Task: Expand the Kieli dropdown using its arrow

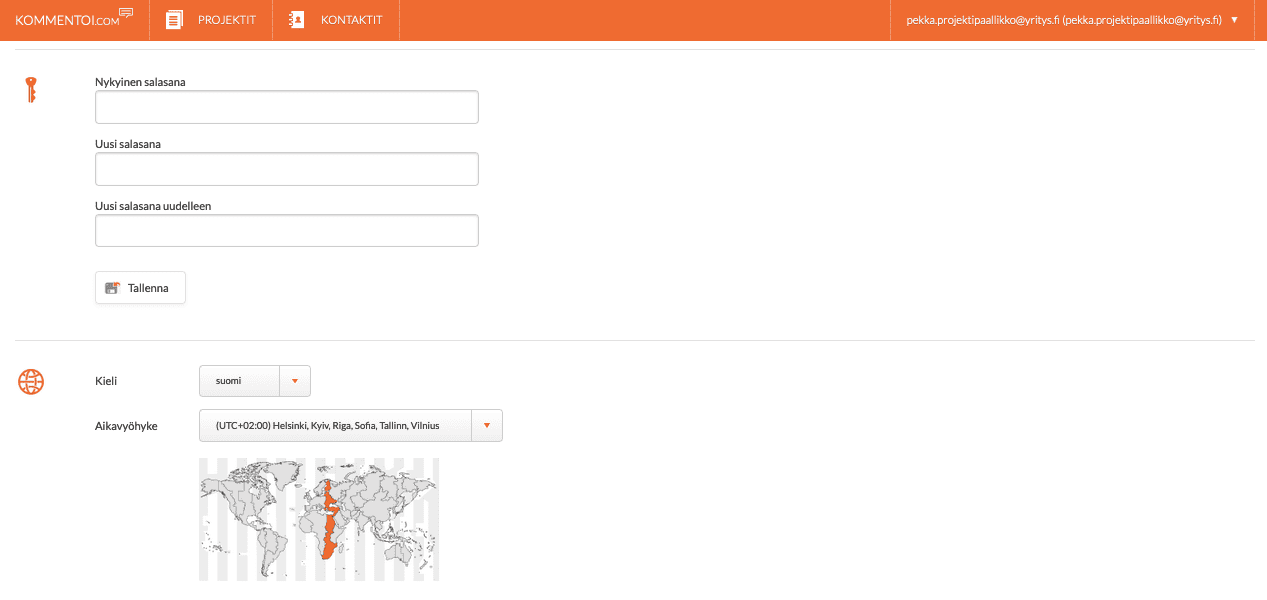Action: pos(294,381)
